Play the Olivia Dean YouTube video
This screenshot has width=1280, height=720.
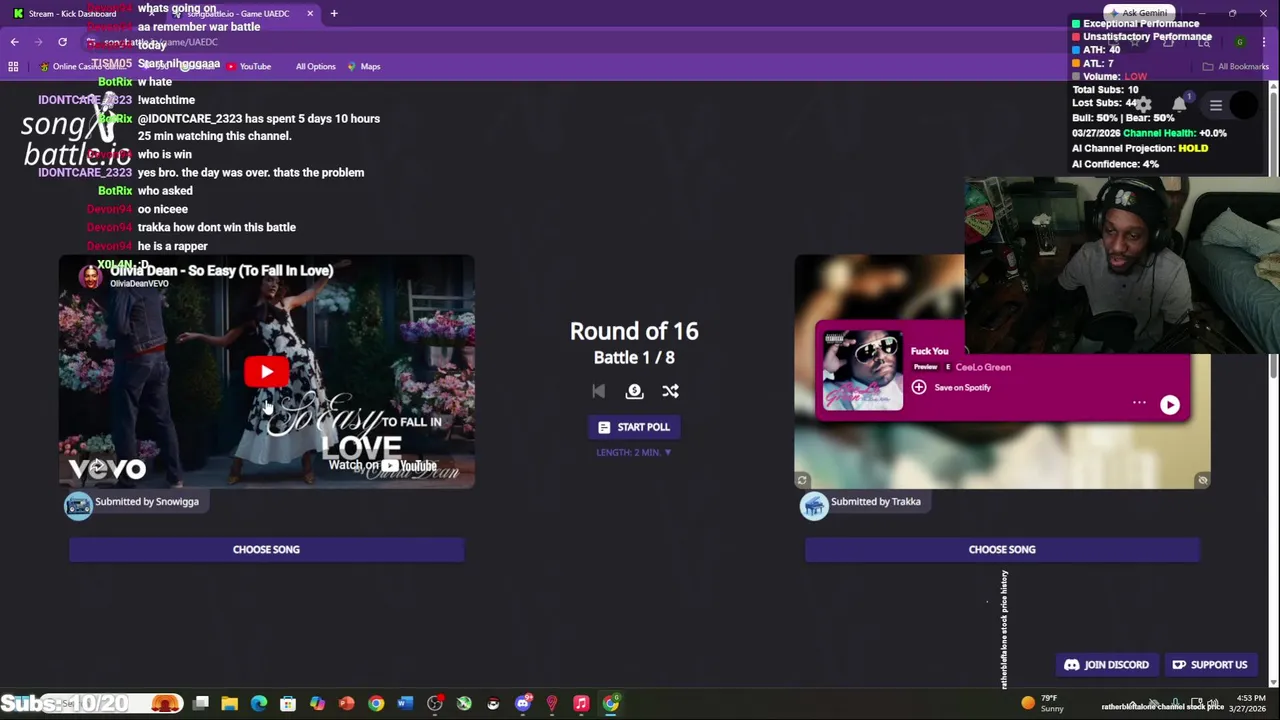[x=266, y=372]
